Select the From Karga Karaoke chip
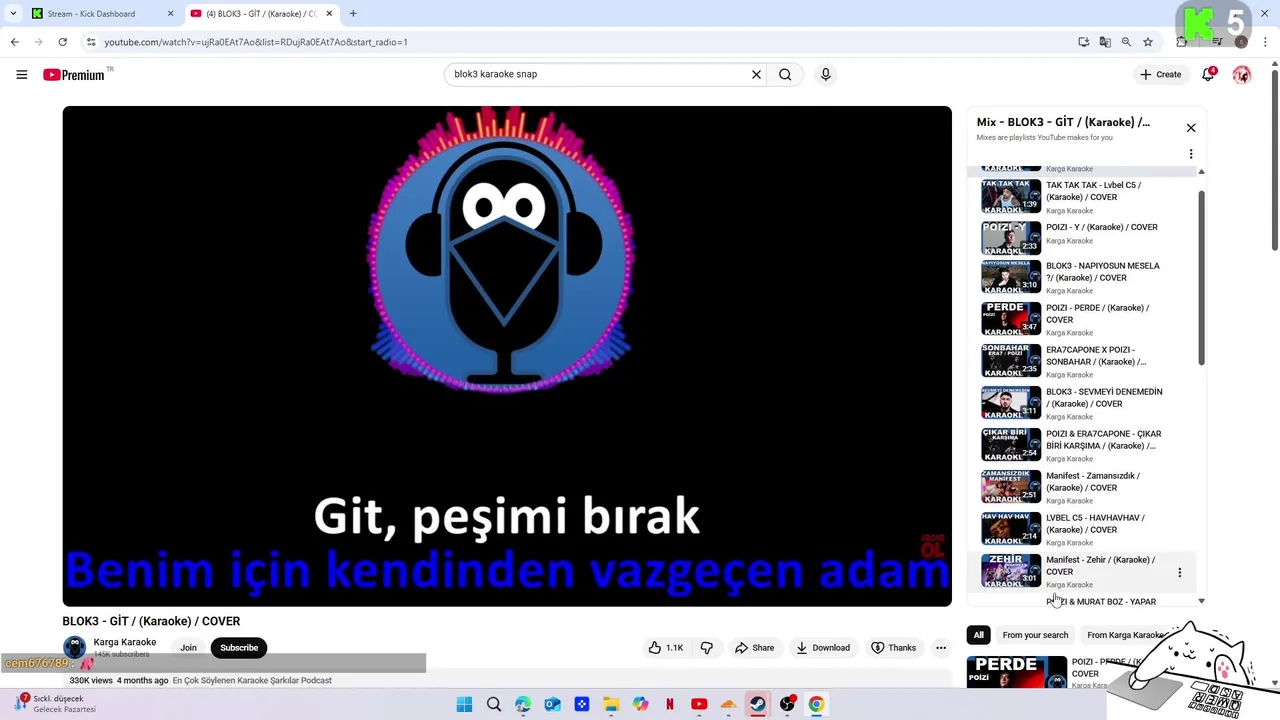Viewport: 1280px width, 720px height. 1125,635
